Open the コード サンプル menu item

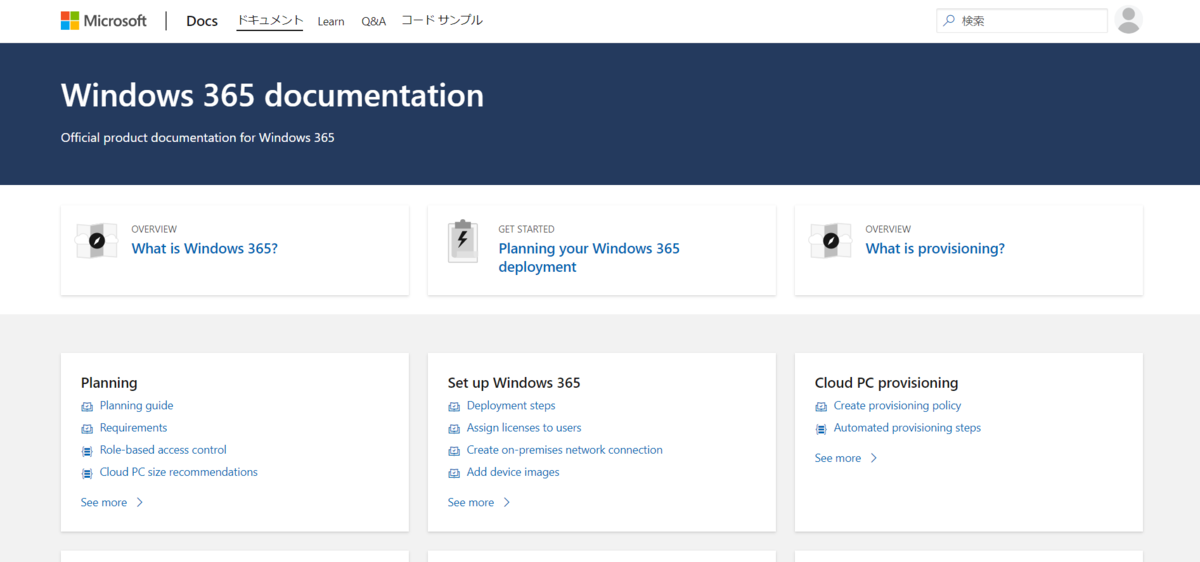pos(442,20)
